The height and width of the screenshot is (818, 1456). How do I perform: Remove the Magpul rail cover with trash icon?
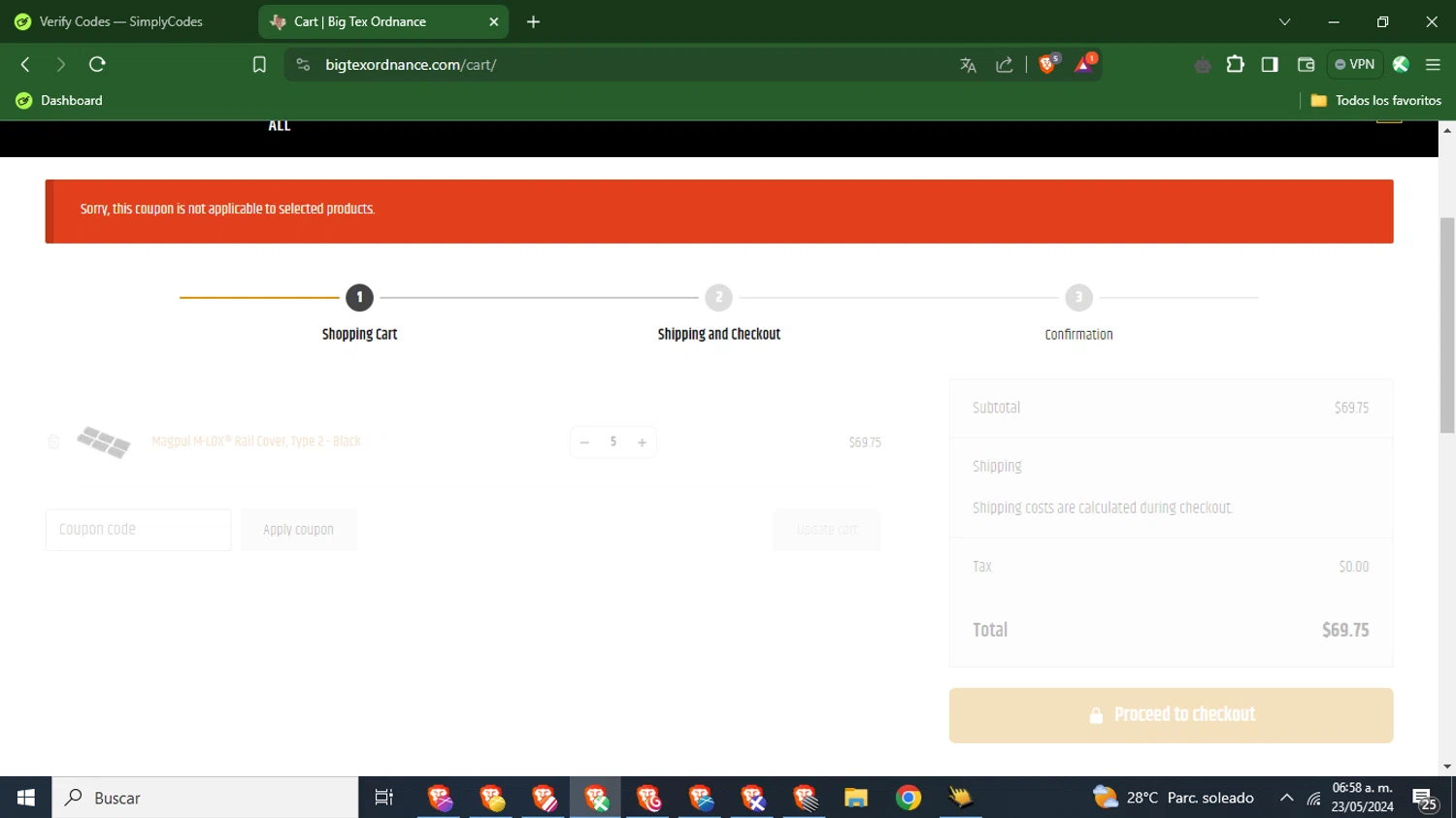pyautogui.click(x=54, y=442)
